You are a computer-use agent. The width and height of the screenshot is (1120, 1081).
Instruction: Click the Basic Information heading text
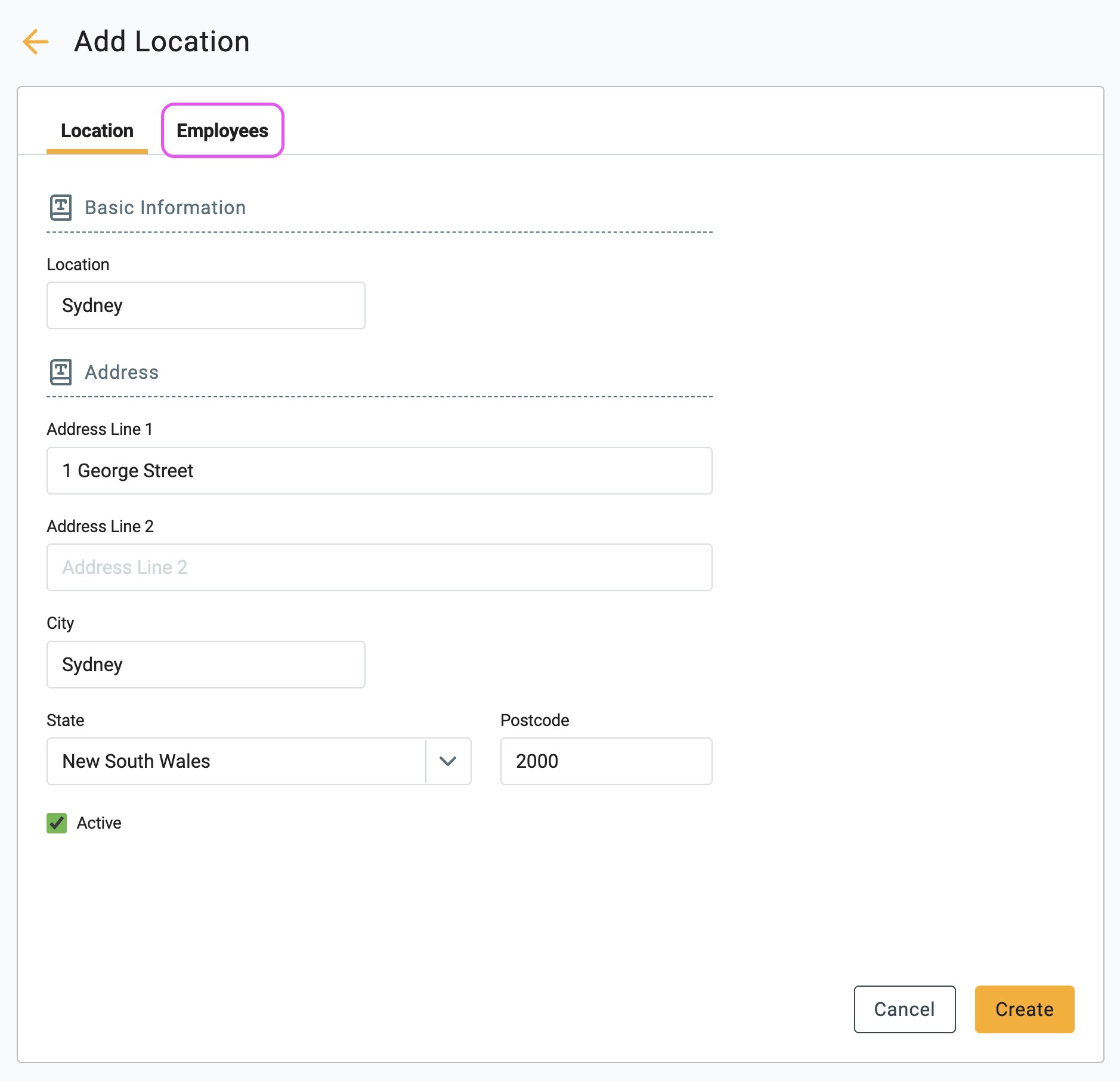pos(165,208)
